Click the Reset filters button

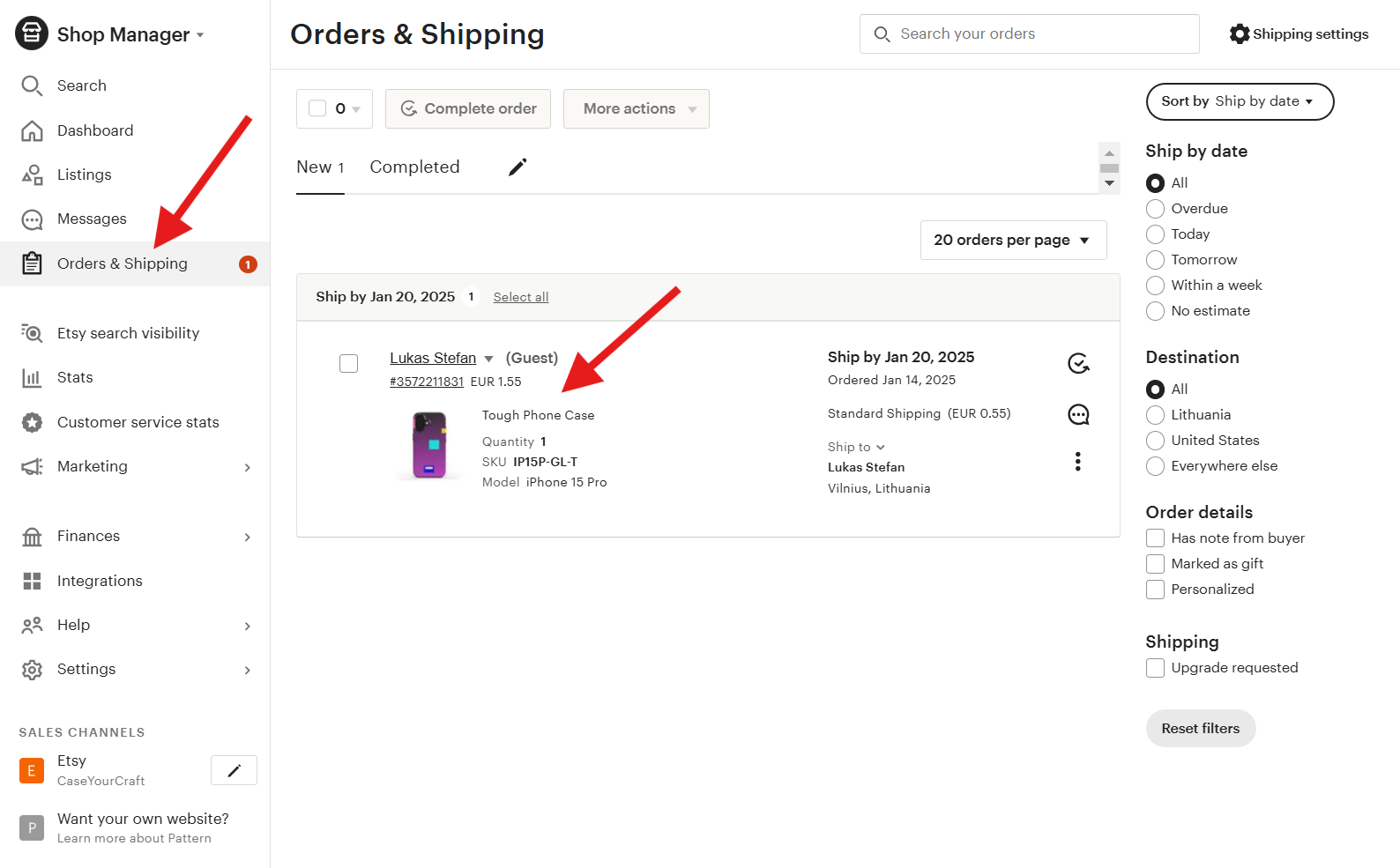(x=1200, y=728)
